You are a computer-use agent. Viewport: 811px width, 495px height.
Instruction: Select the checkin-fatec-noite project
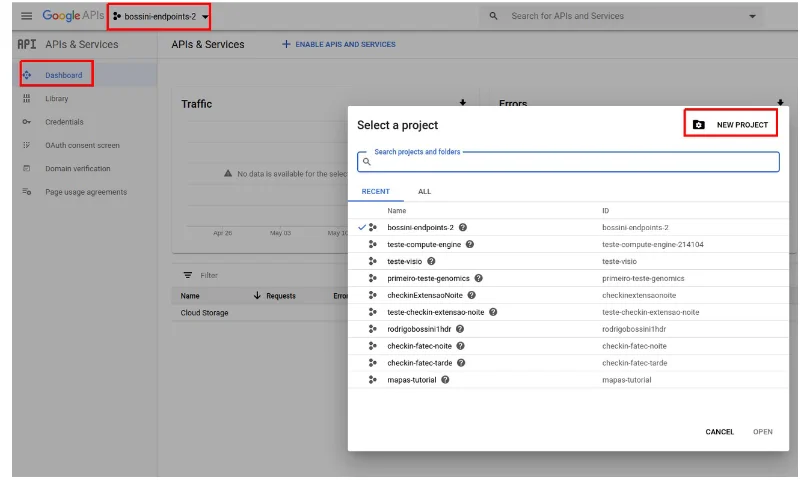[568, 346]
